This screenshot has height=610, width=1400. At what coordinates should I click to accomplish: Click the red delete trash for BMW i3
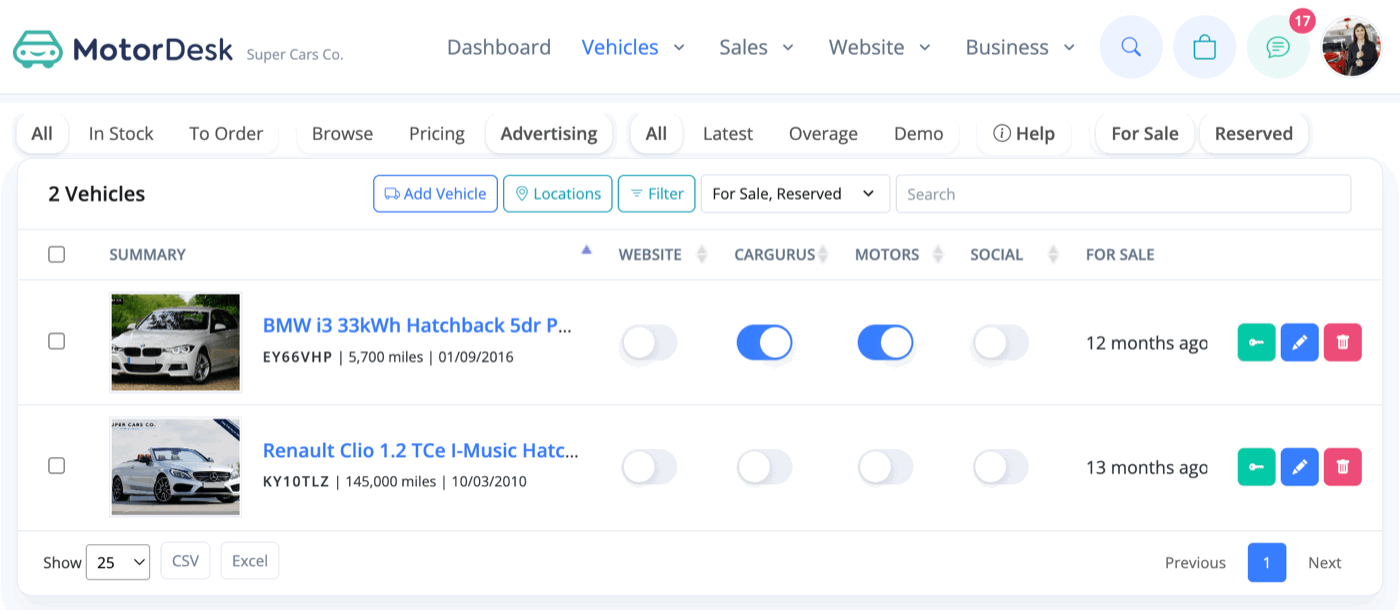tap(1343, 342)
